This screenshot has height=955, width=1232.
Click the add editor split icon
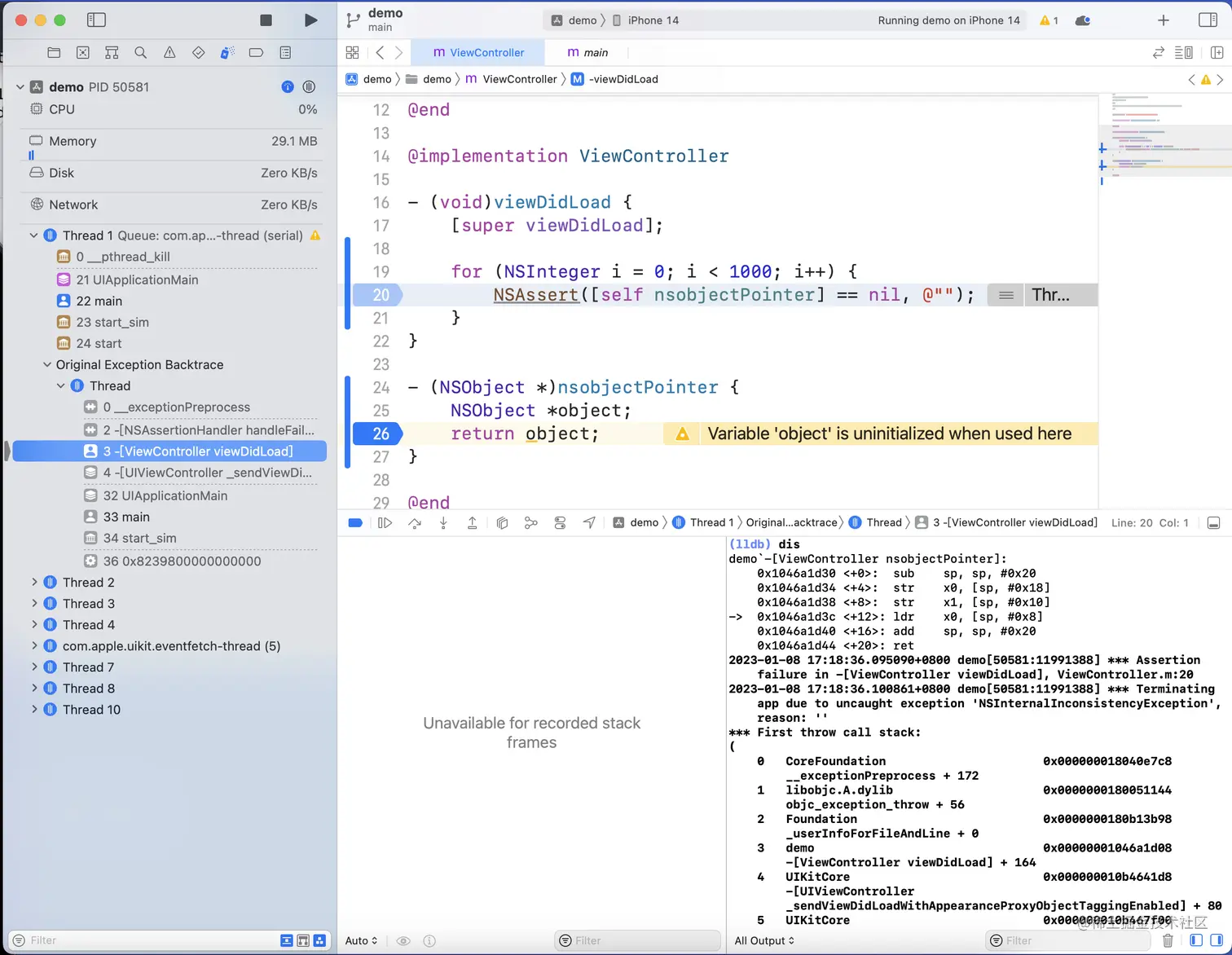tap(1217, 52)
